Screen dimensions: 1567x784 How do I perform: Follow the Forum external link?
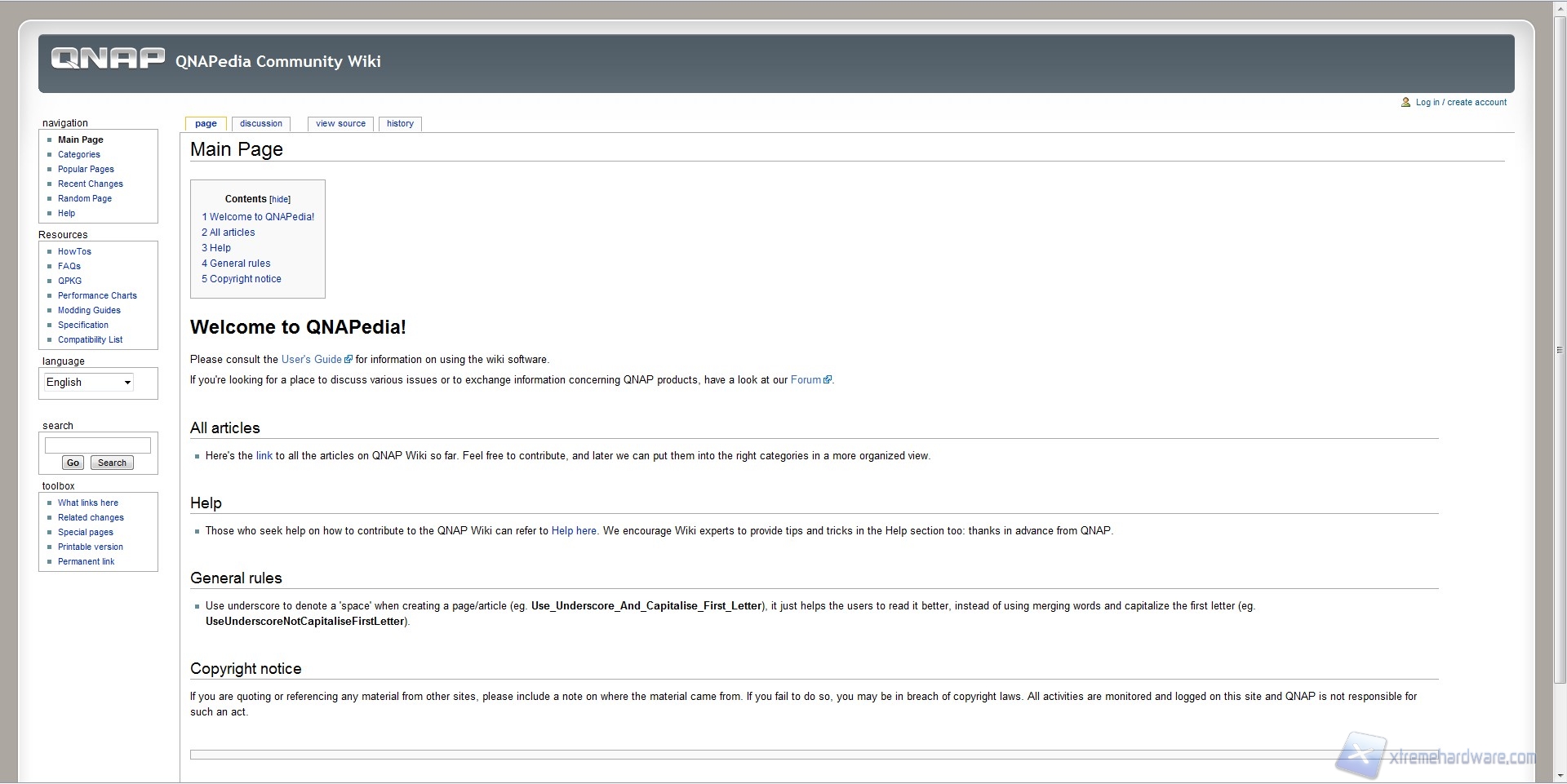click(x=806, y=380)
